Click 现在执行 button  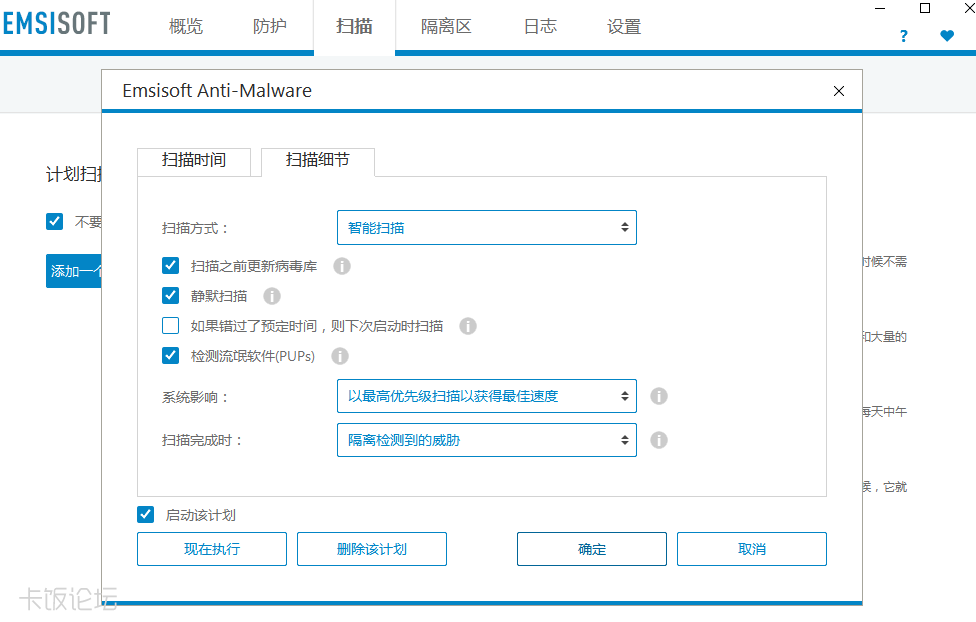click(212, 549)
